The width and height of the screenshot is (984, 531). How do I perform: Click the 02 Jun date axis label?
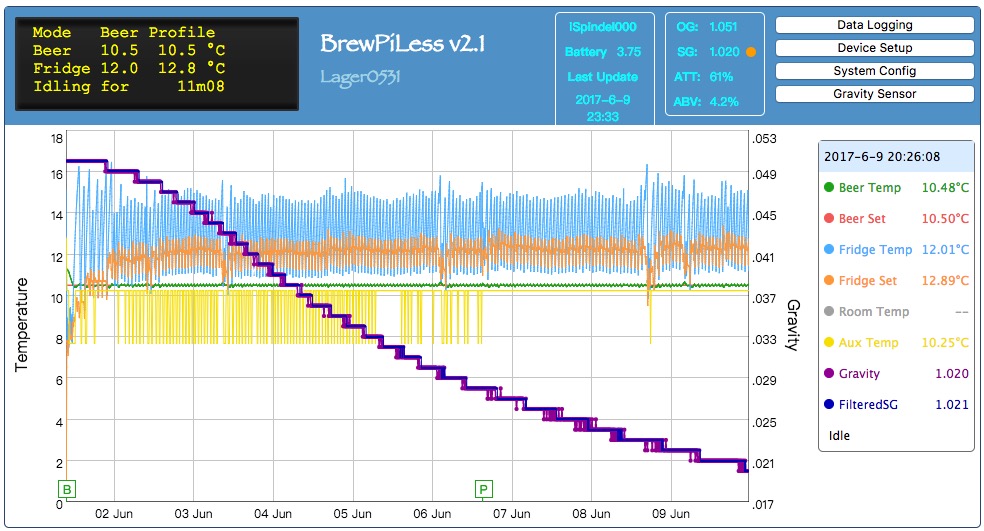(x=114, y=514)
